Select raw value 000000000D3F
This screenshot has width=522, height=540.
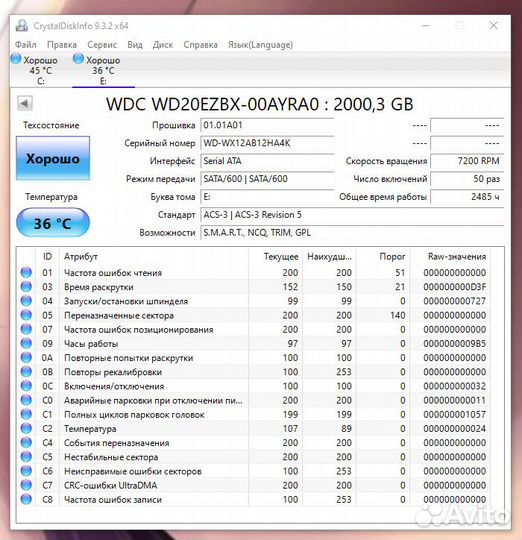point(455,287)
